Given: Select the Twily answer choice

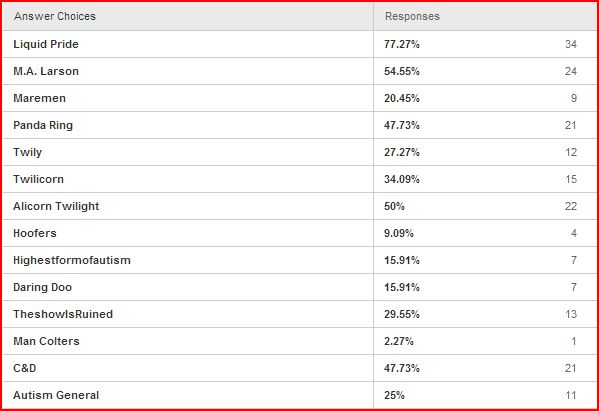Looking at the screenshot, I should pos(28,152).
